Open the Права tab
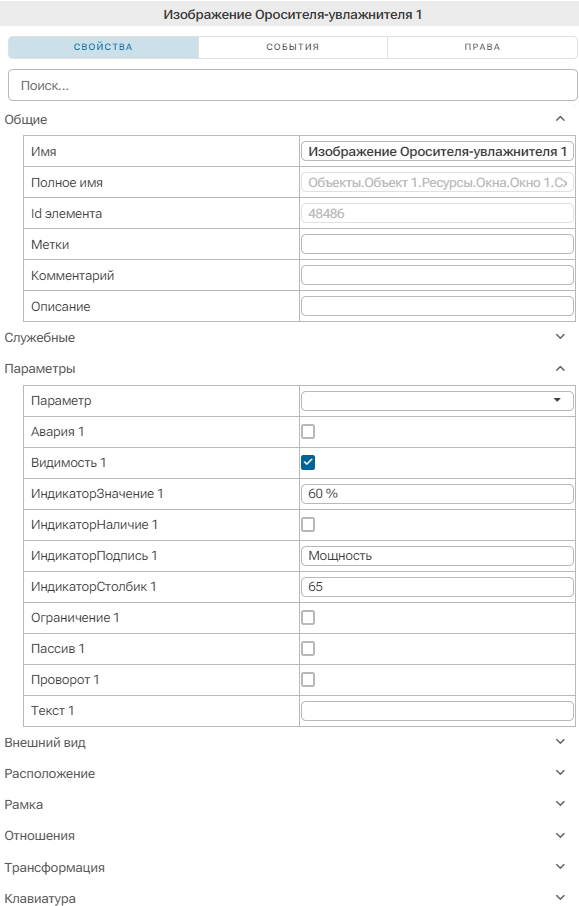Viewport: 579px width, 906px height. click(482, 47)
